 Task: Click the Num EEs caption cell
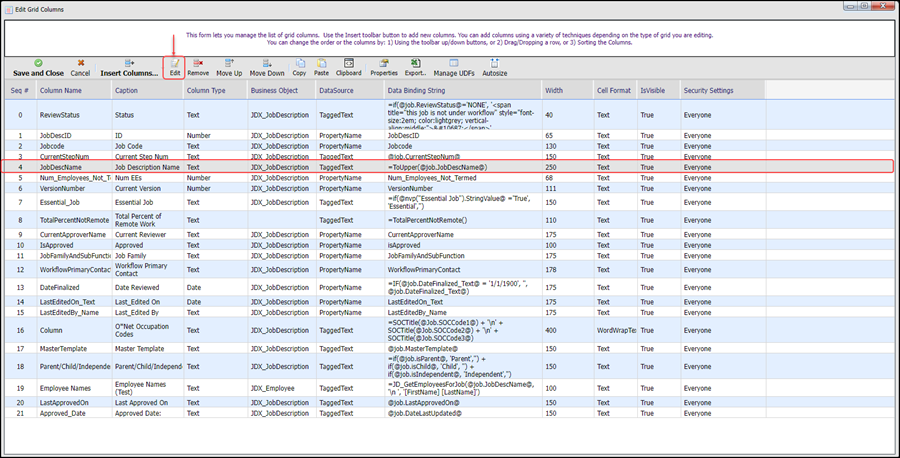point(148,178)
